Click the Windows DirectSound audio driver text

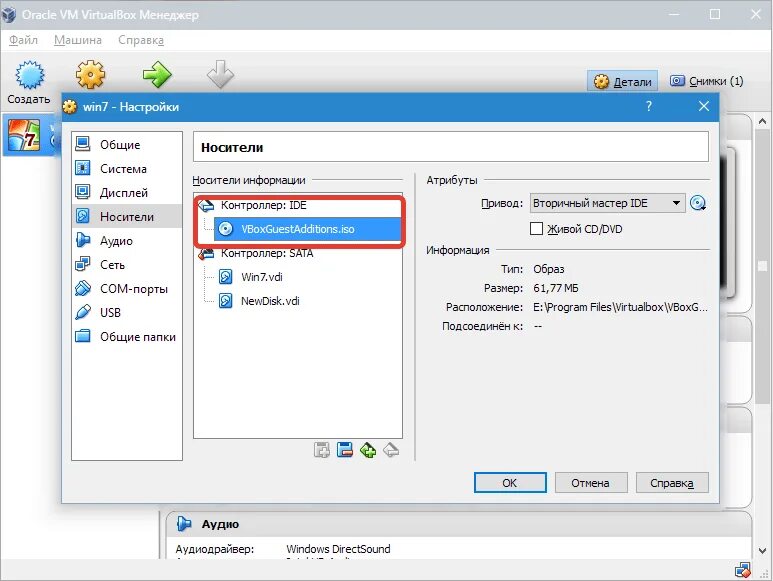coord(338,549)
